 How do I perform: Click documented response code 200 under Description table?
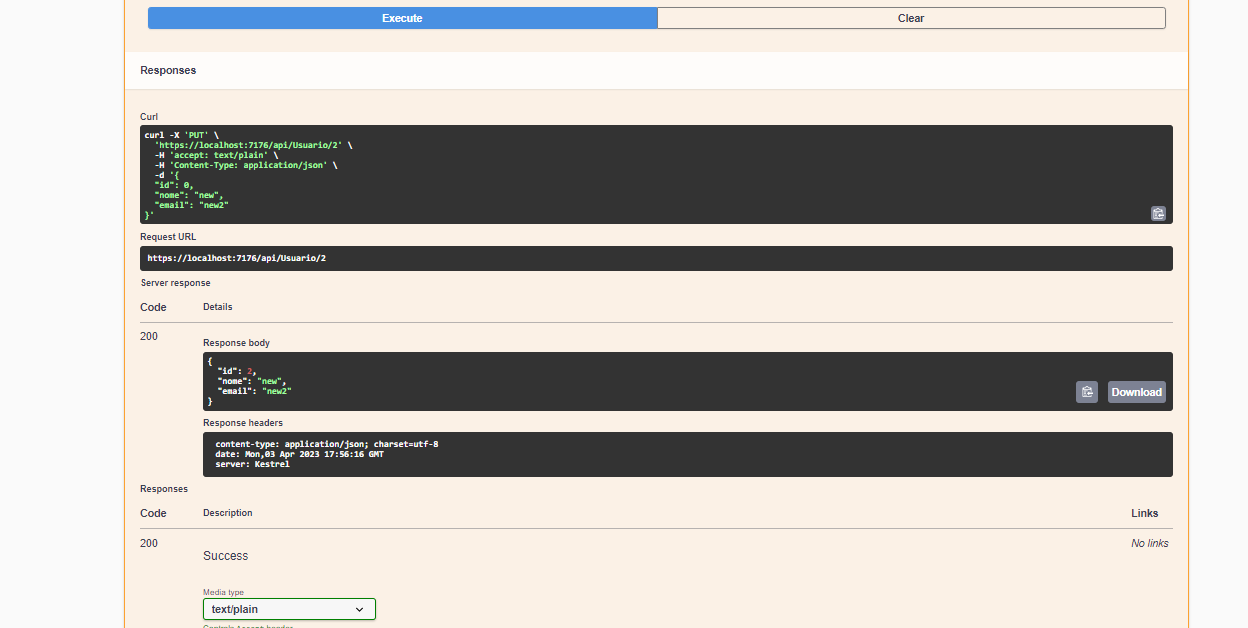[149, 543]
